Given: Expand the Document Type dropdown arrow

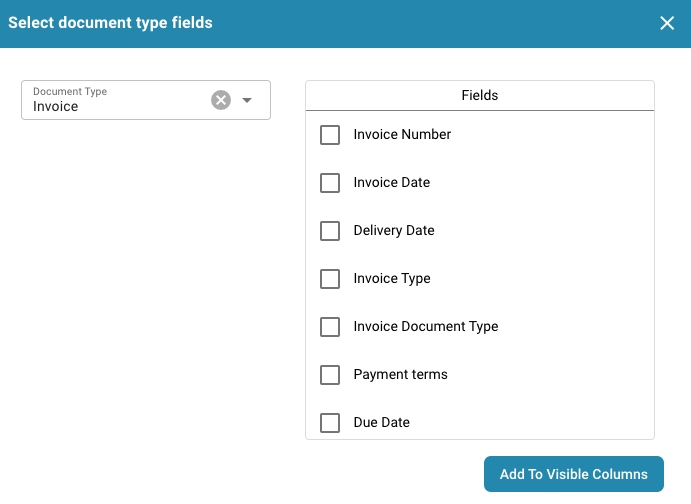Looking at the screenshot, I should pyautogui.click(x=247, y=100).
